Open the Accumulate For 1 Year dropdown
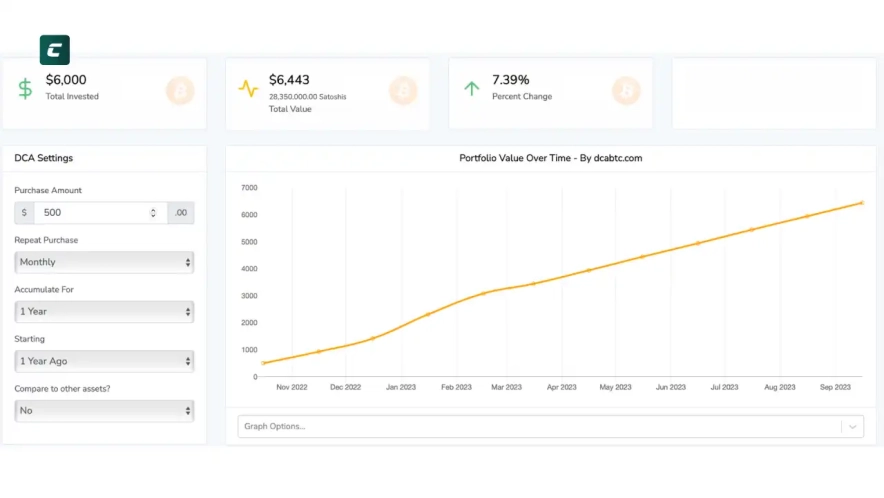Image resolution: width=884 pixels, height=498 pixels. pyautogui.click(x=104, y=312)
